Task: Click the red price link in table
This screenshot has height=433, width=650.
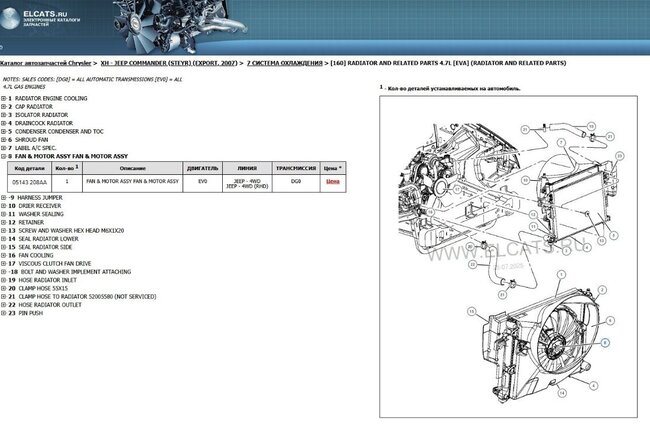Action: click(332, 181)
